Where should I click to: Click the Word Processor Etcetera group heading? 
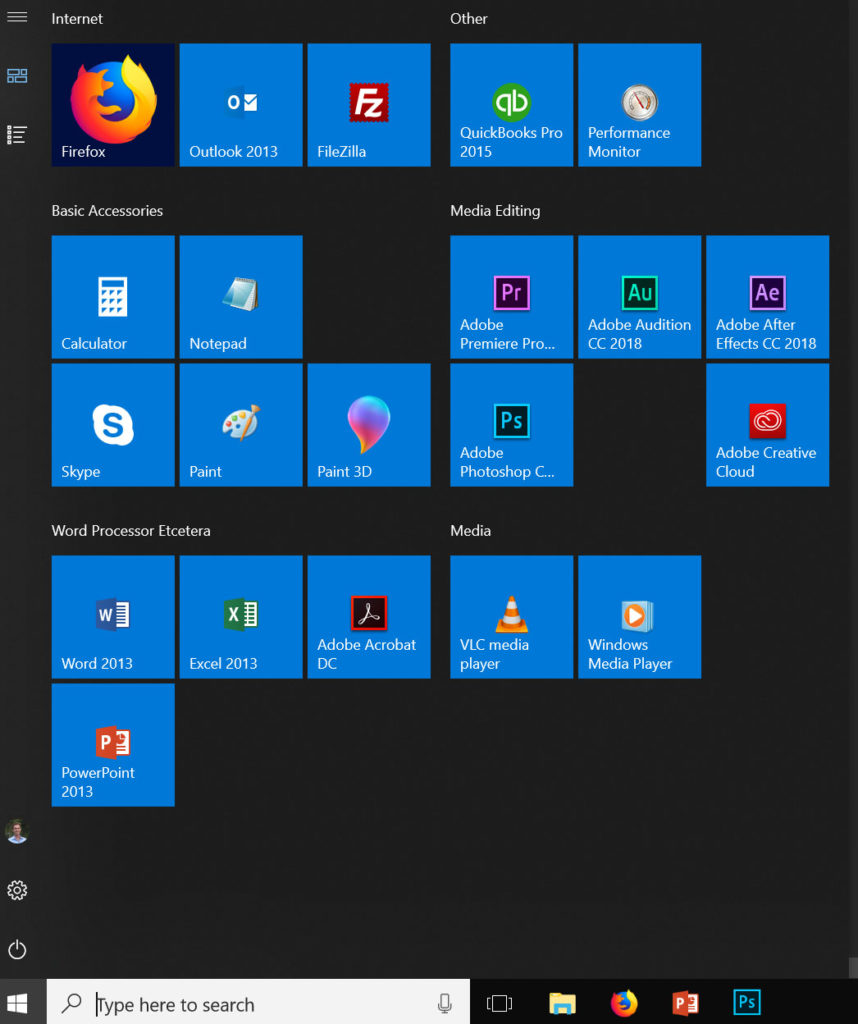pyautogui.click(x=131, y=531)
